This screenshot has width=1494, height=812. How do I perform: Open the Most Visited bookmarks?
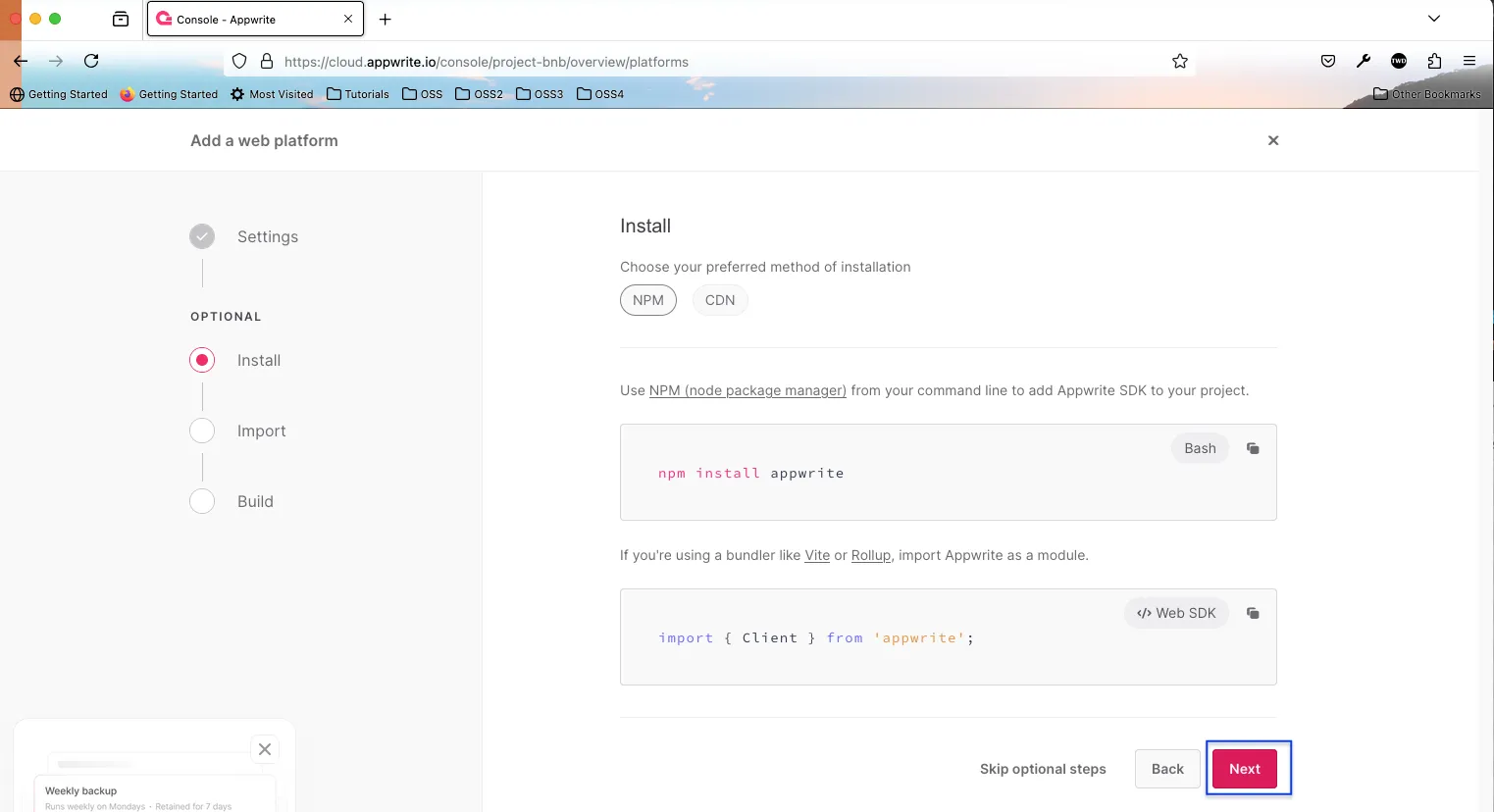coord(272,94)
